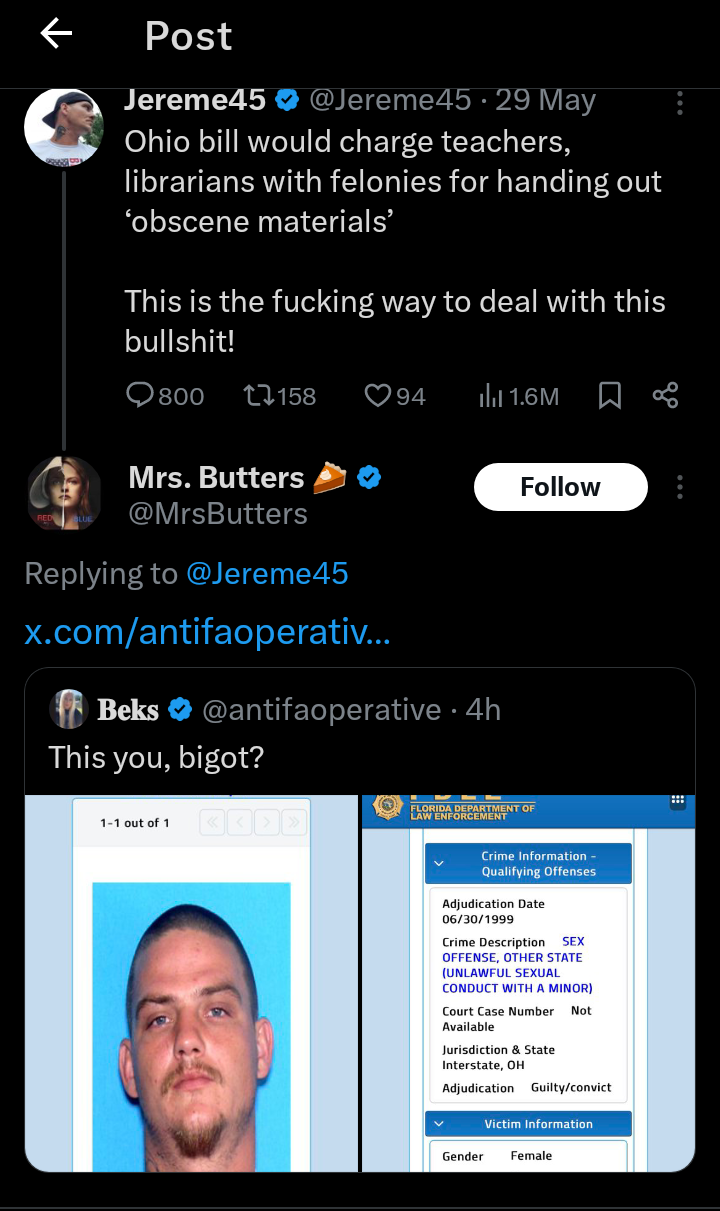View Mrs. Butters' profile picture
The image size is (720, 1211).
click(64, 493)
